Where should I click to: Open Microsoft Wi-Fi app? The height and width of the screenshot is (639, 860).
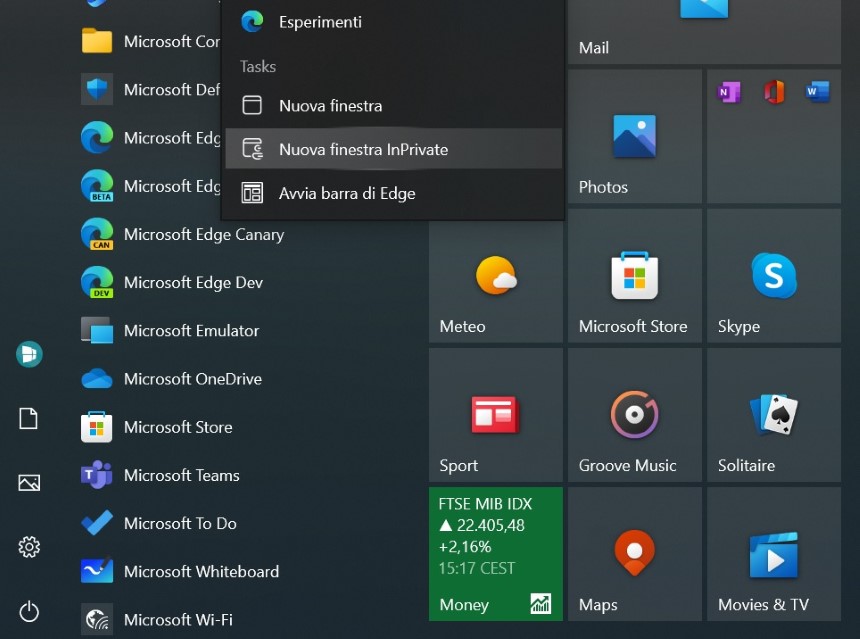point(157,620)
